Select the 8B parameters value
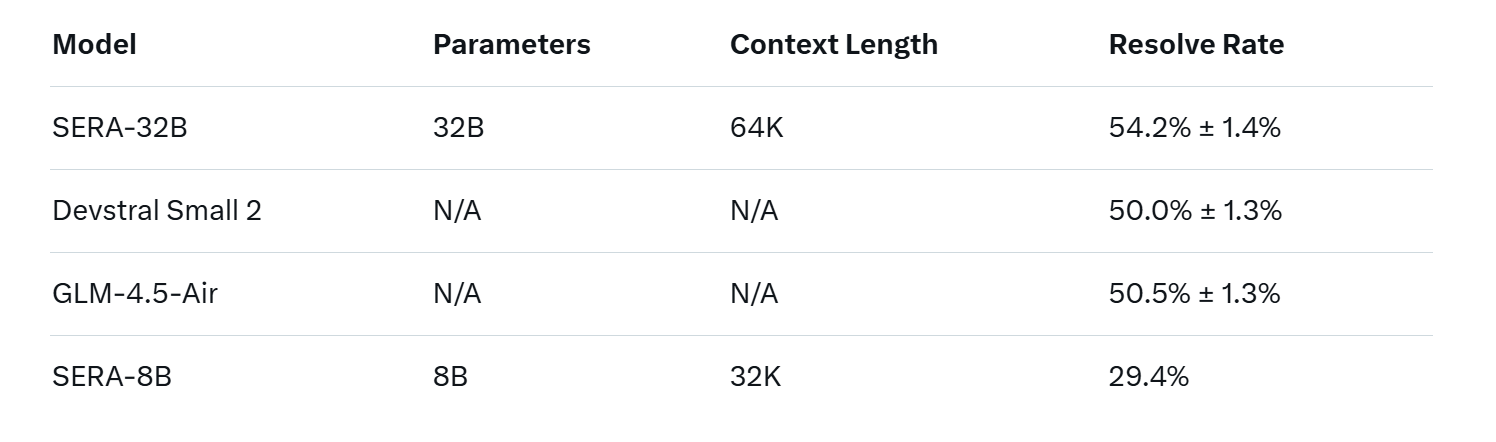Image resolution: width=1496 pixels, height=442 pixels. tap(450, 377)
